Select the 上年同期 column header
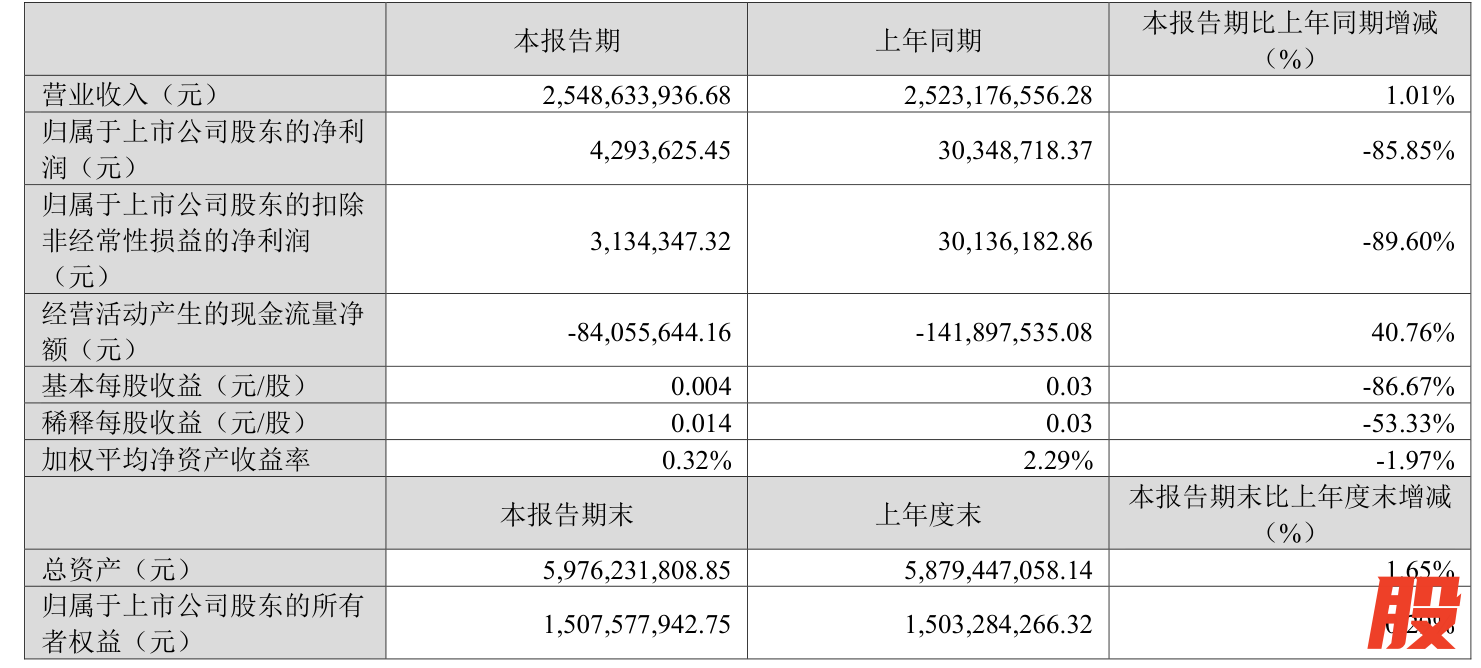The width and height of the screenshot is (1481, 668). (928, 40)
